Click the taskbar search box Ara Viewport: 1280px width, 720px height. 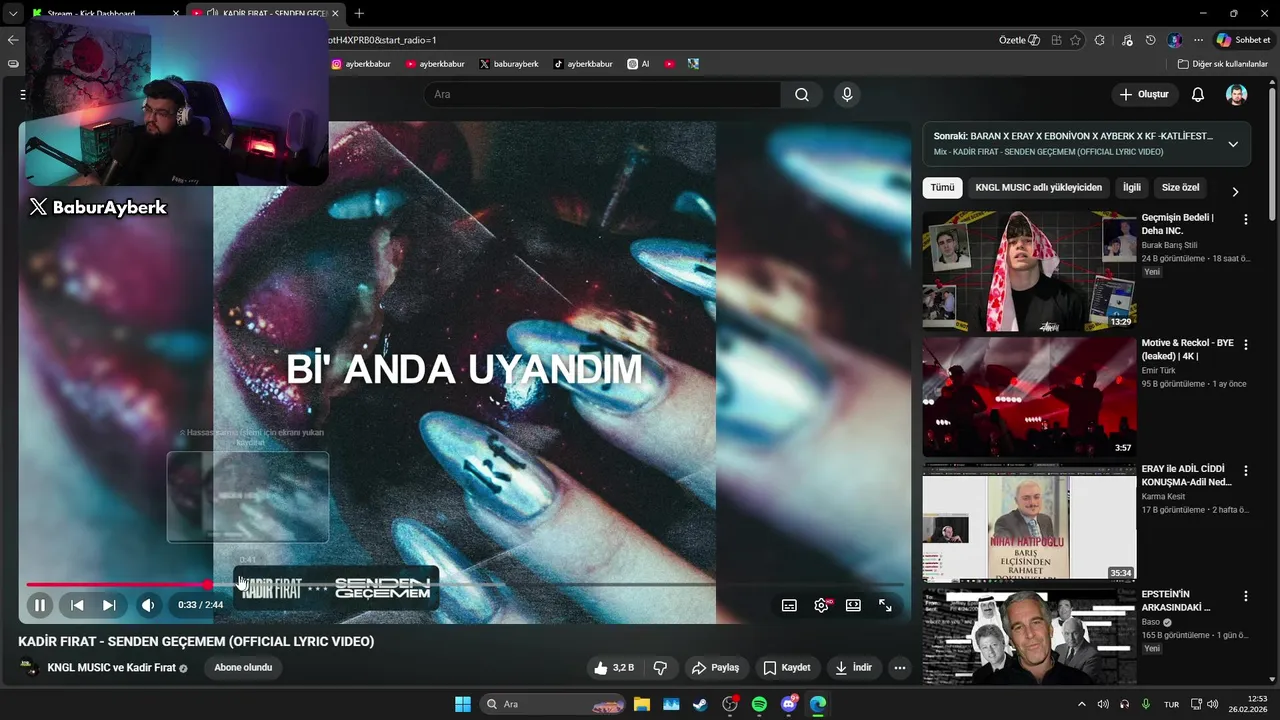[x=553, y=704]
